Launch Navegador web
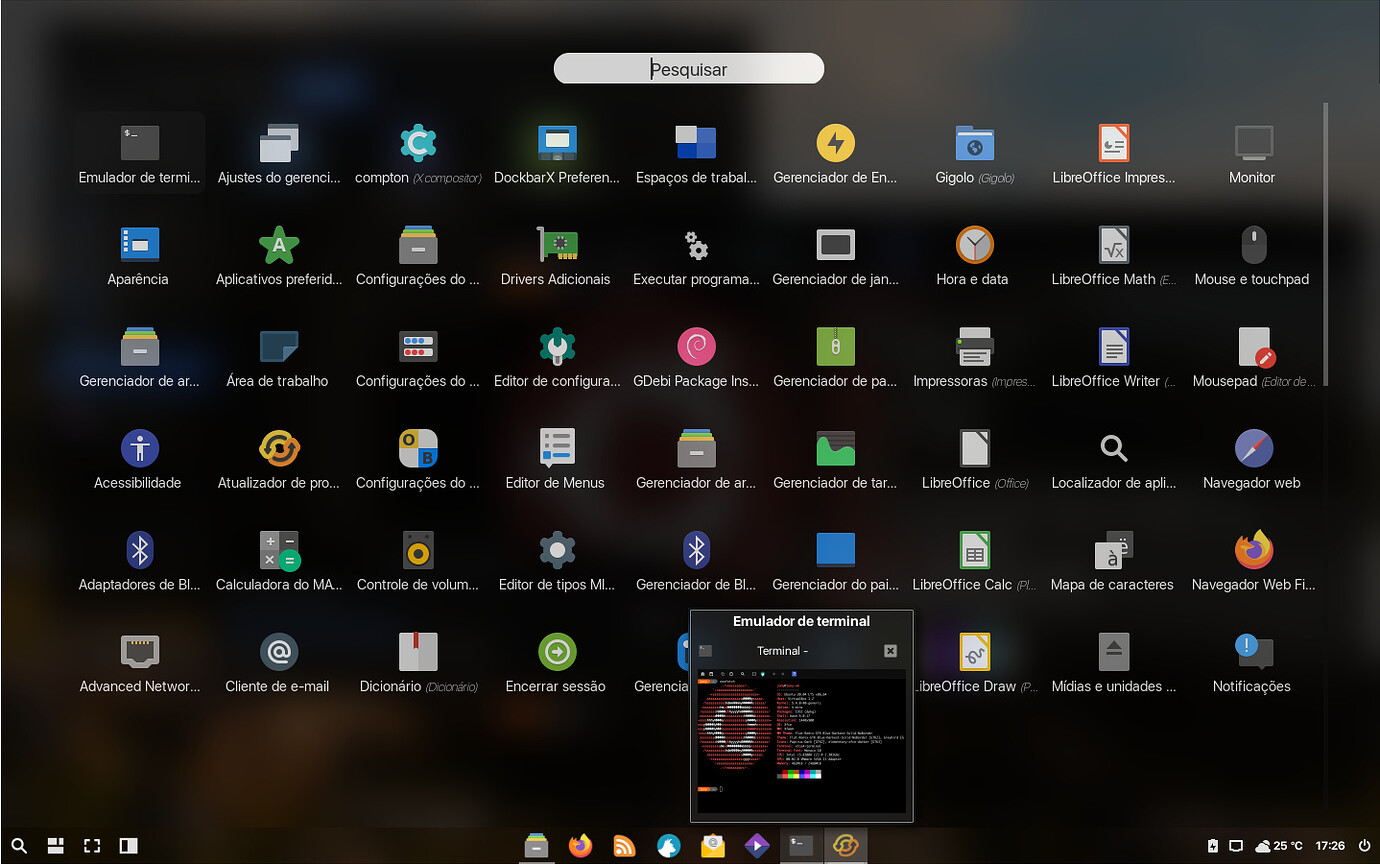This screenshot has height=864, width=1380. (1252, 460)
